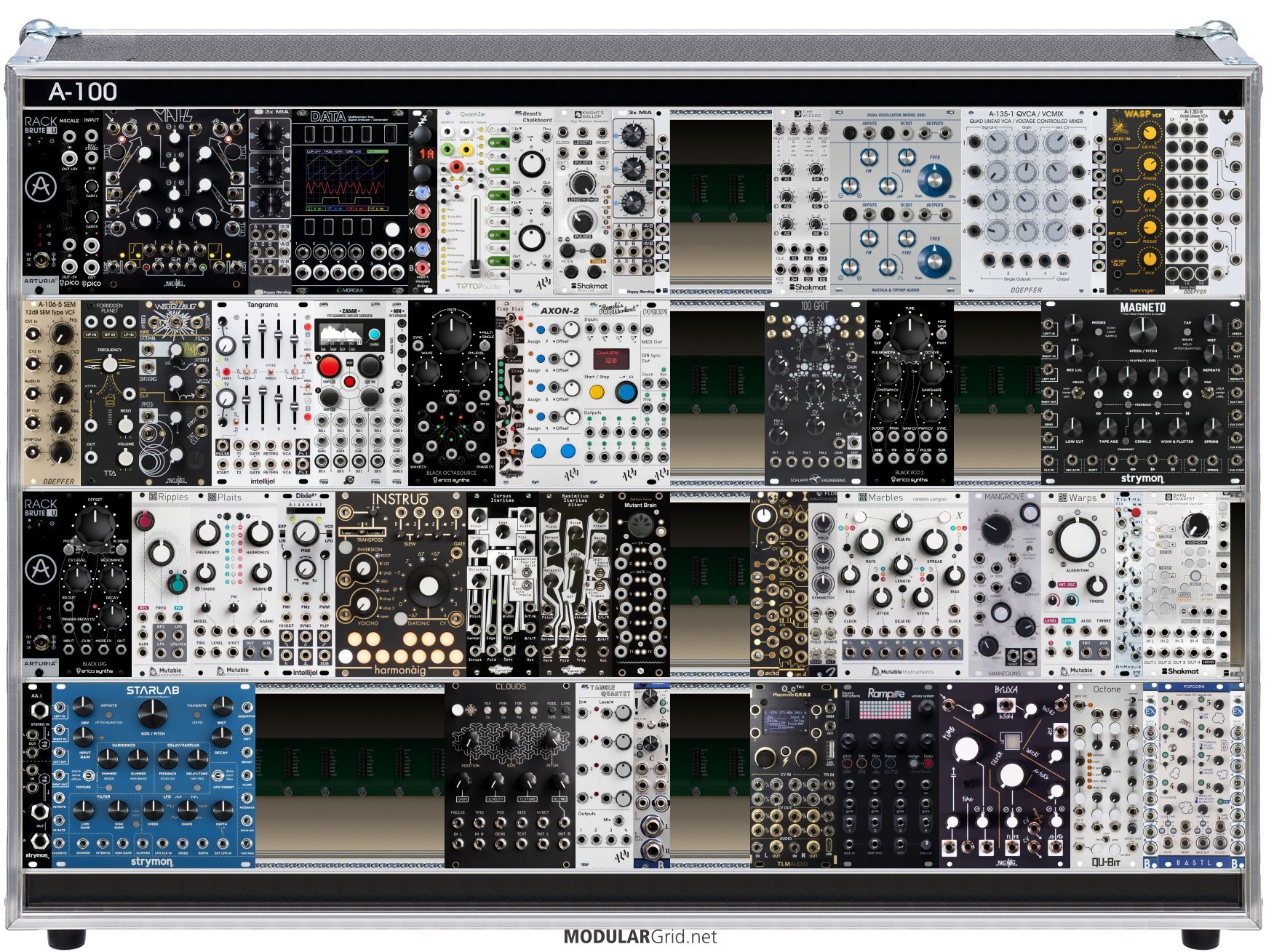The height and width of the screenshot is (952, 1282).
Task: Click the HP IN jack on Forbidden Planet
Action: [x=91, y=321]
